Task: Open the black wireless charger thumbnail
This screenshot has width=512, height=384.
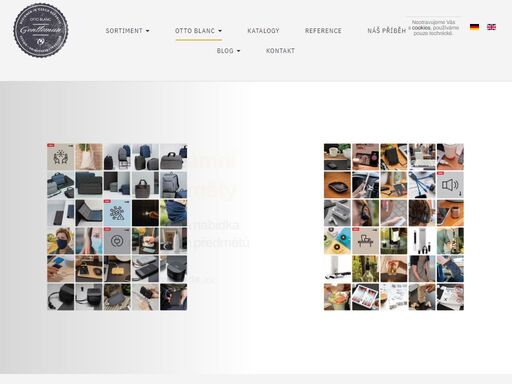Action: coord(337,185)
